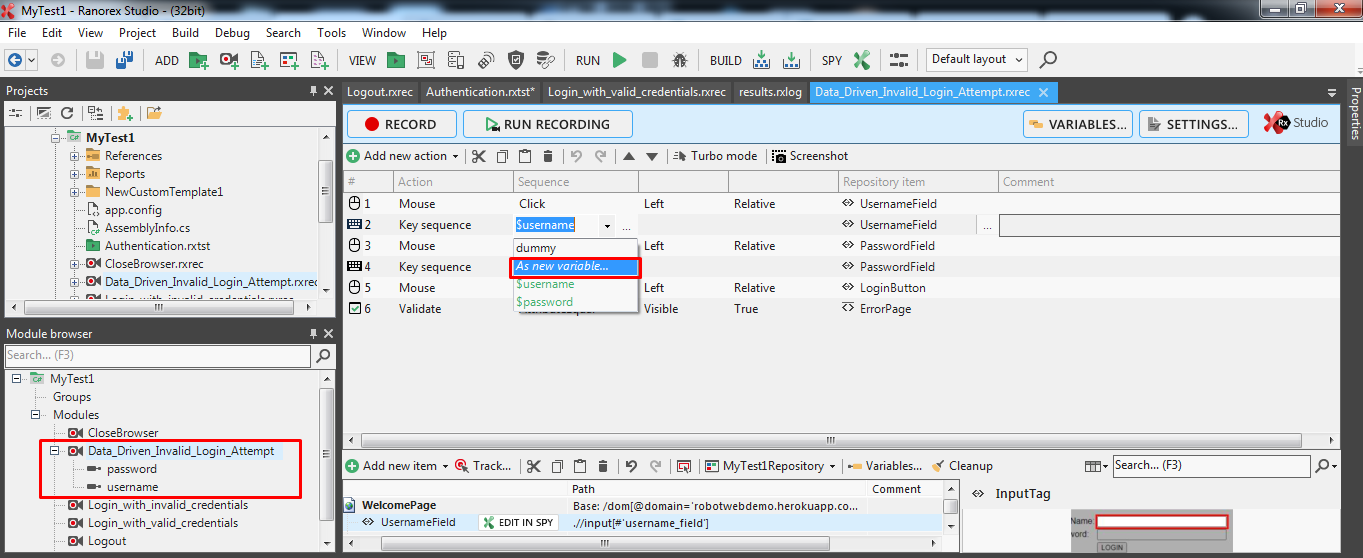Collapse the Data_Driven_Invalid_Login_Attempt module node
This screenshot has width=1363, height=558.
click(x=53, y=451)
